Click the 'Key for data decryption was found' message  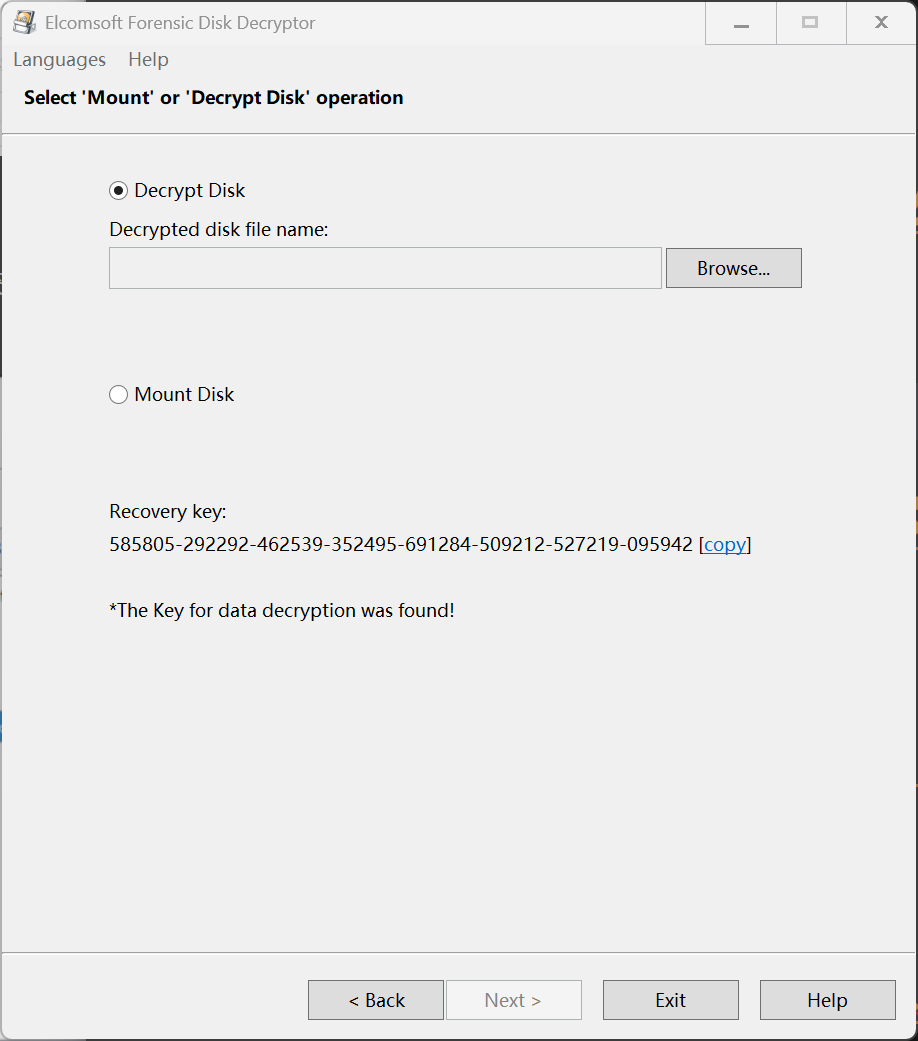tap(282, 610)
